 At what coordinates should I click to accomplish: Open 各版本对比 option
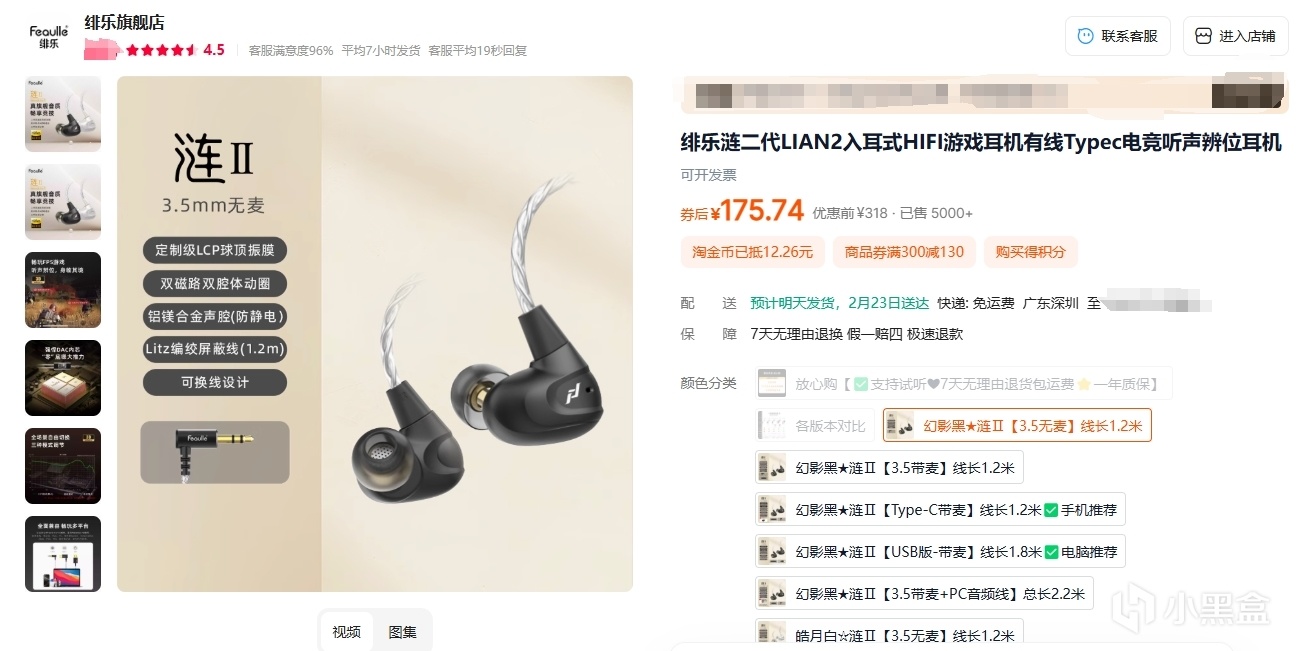(x=815, y=425)
